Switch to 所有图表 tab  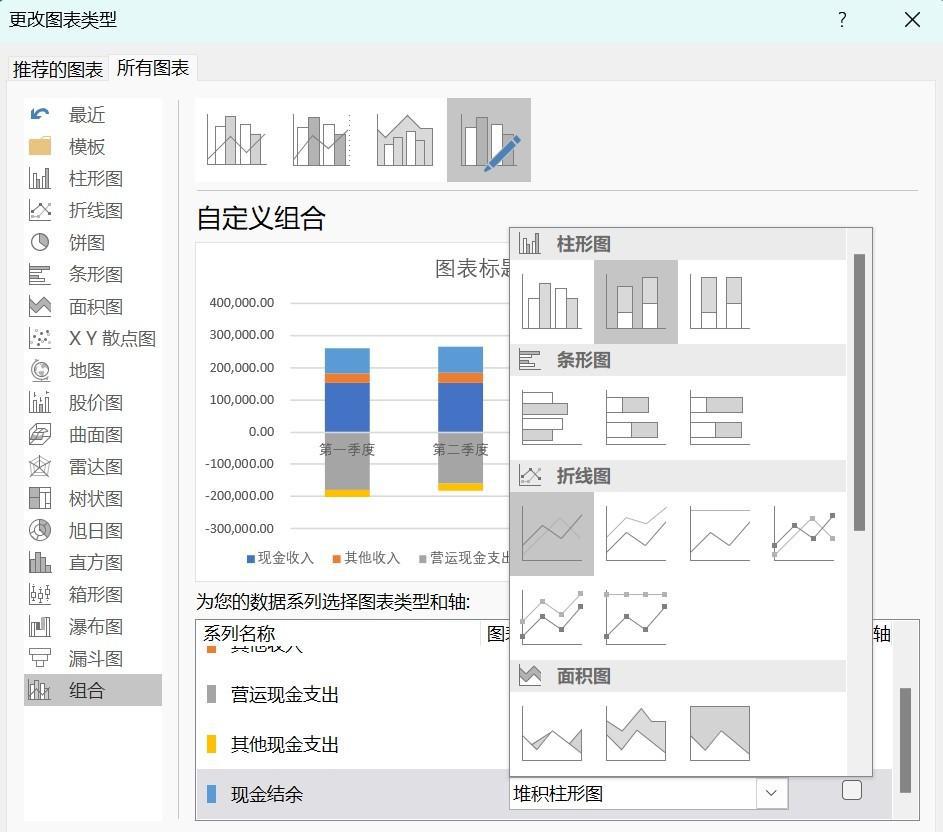point(153,67)
